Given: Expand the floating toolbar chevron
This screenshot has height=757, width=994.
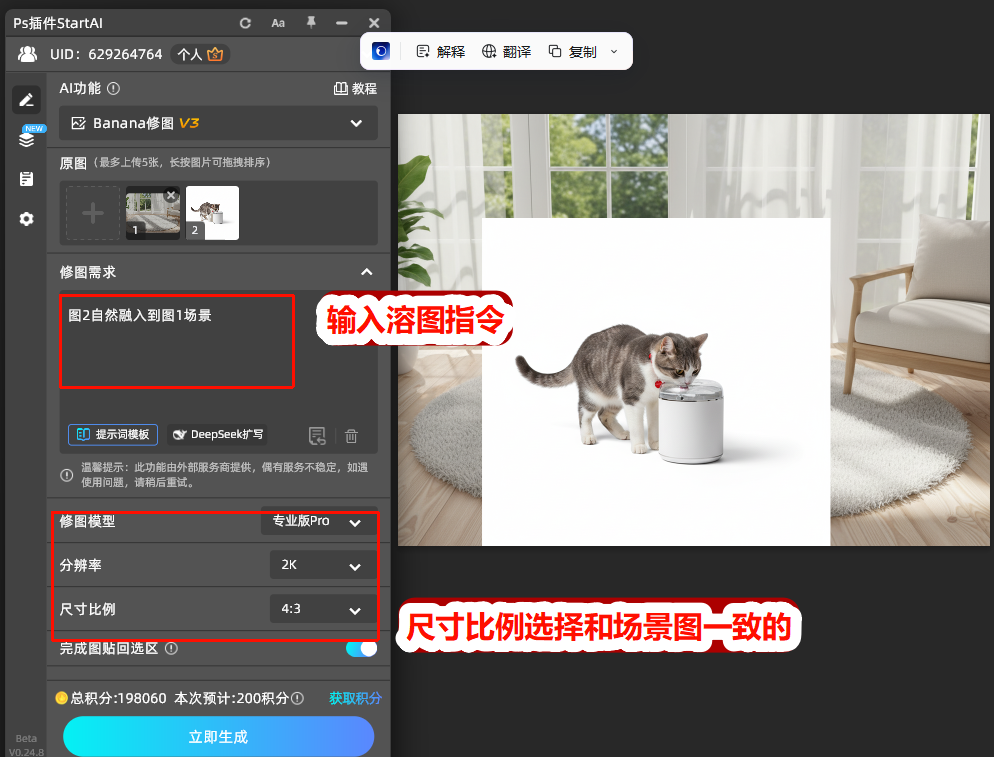Looking at the screenshot, I should pos(614,51).
